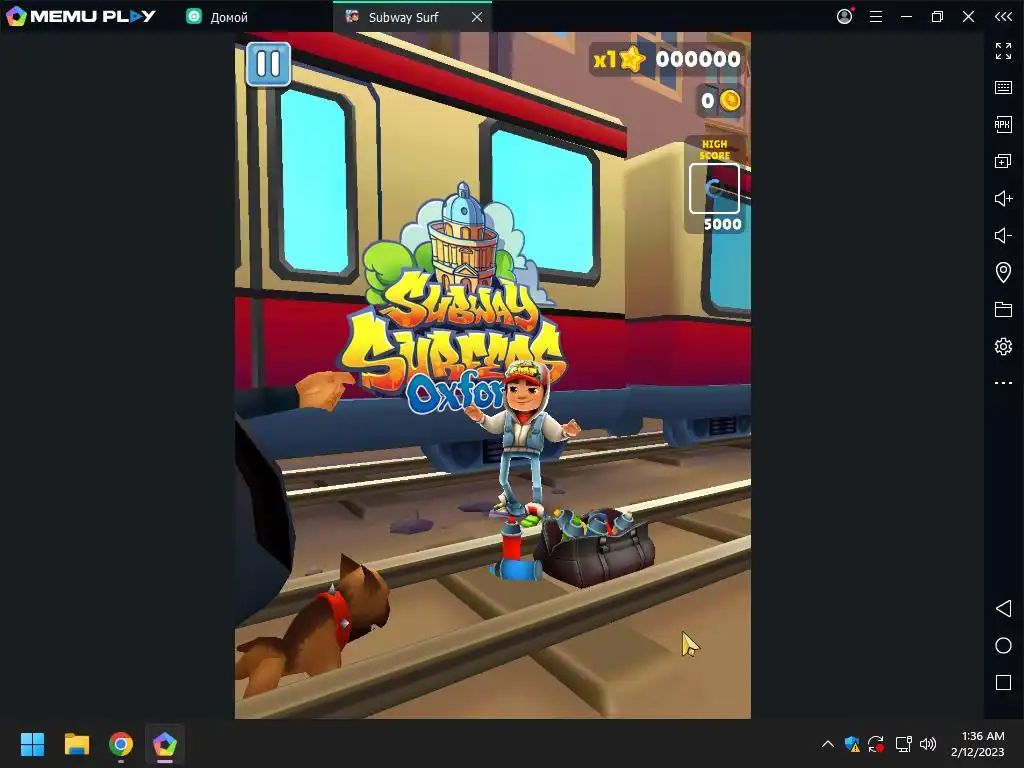Click the high score avatar frame
The image size is (1024, 768).
714,189
